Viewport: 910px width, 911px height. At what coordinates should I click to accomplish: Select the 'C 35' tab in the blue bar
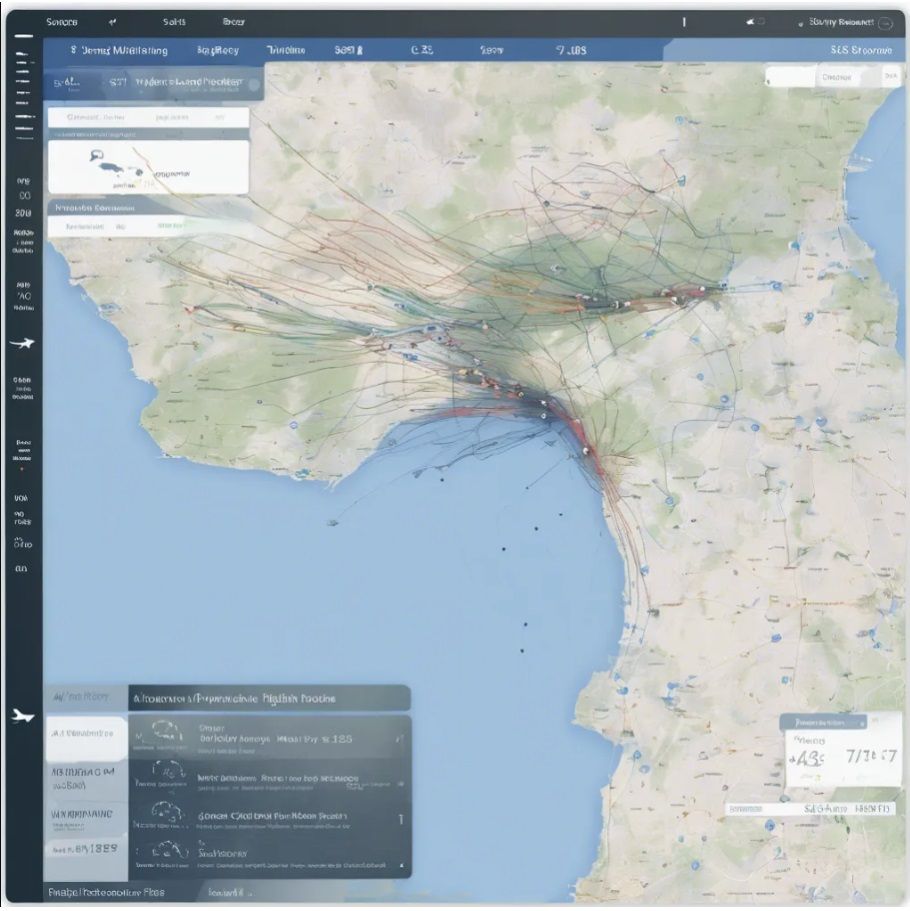[423, 50]
